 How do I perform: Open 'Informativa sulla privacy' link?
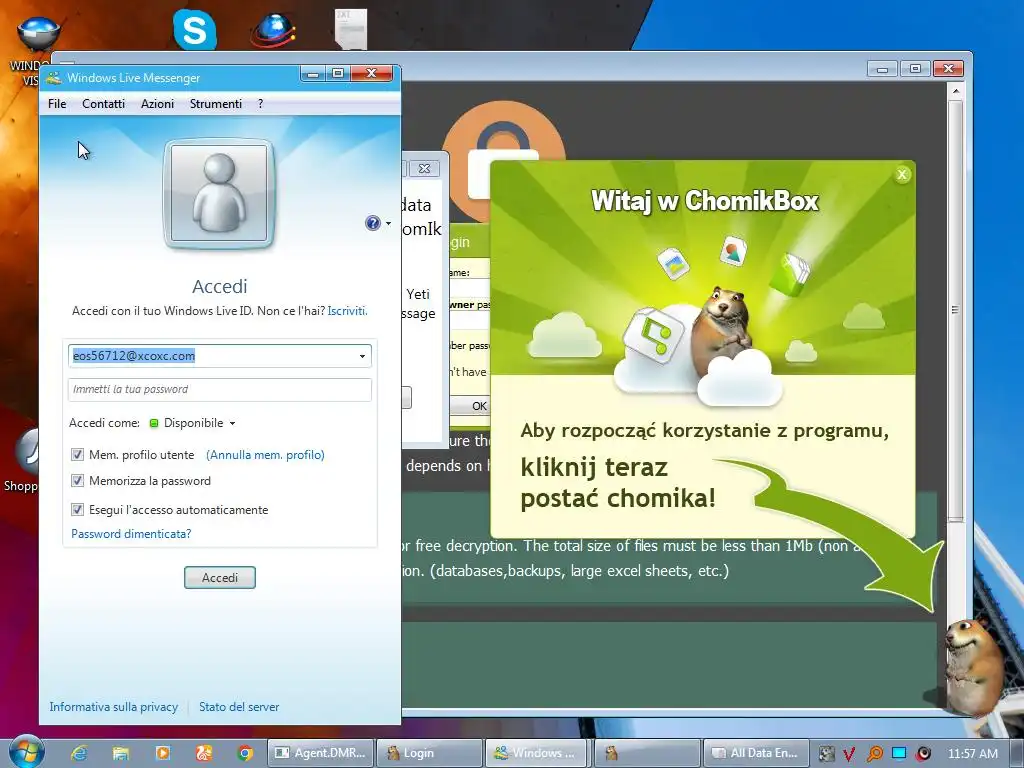(x=114, y=707)
